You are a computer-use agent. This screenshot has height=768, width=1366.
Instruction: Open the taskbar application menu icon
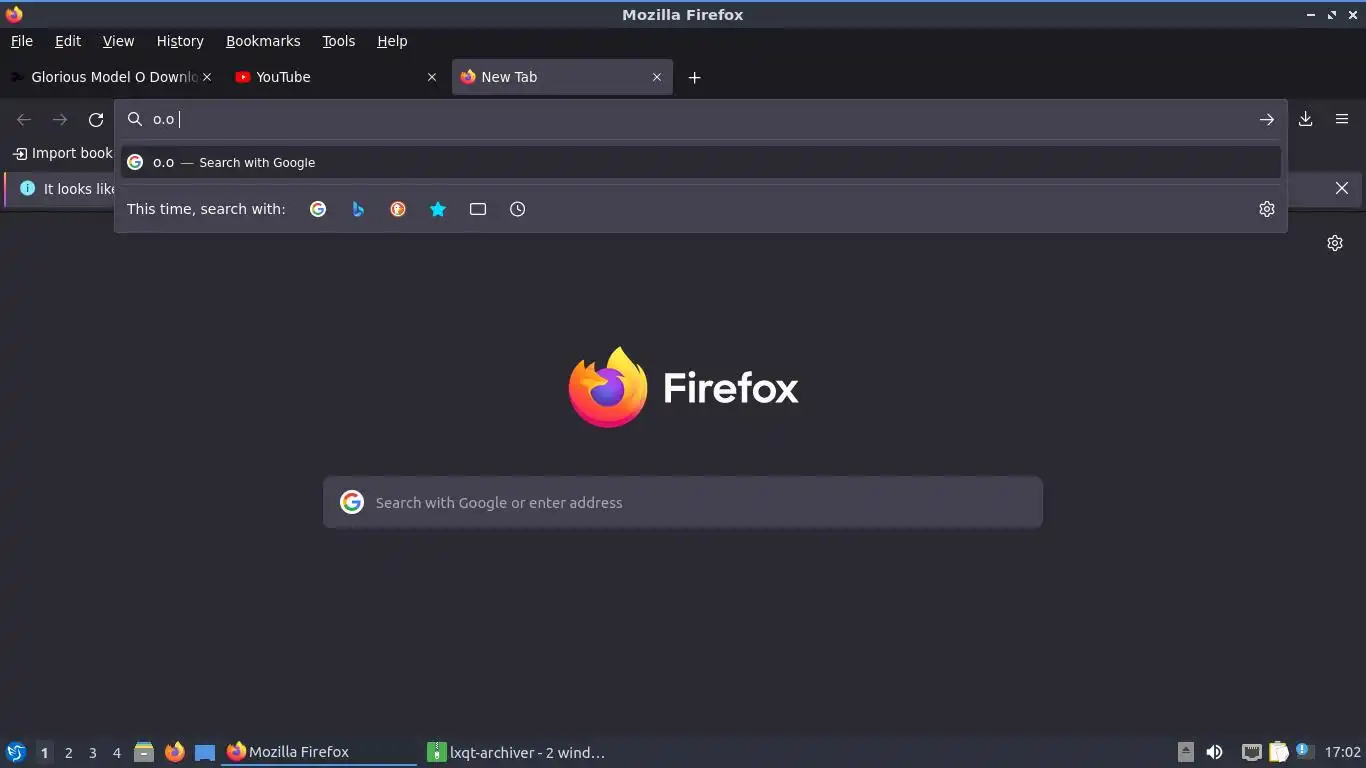pyautogui.click(x=16, y=752)
